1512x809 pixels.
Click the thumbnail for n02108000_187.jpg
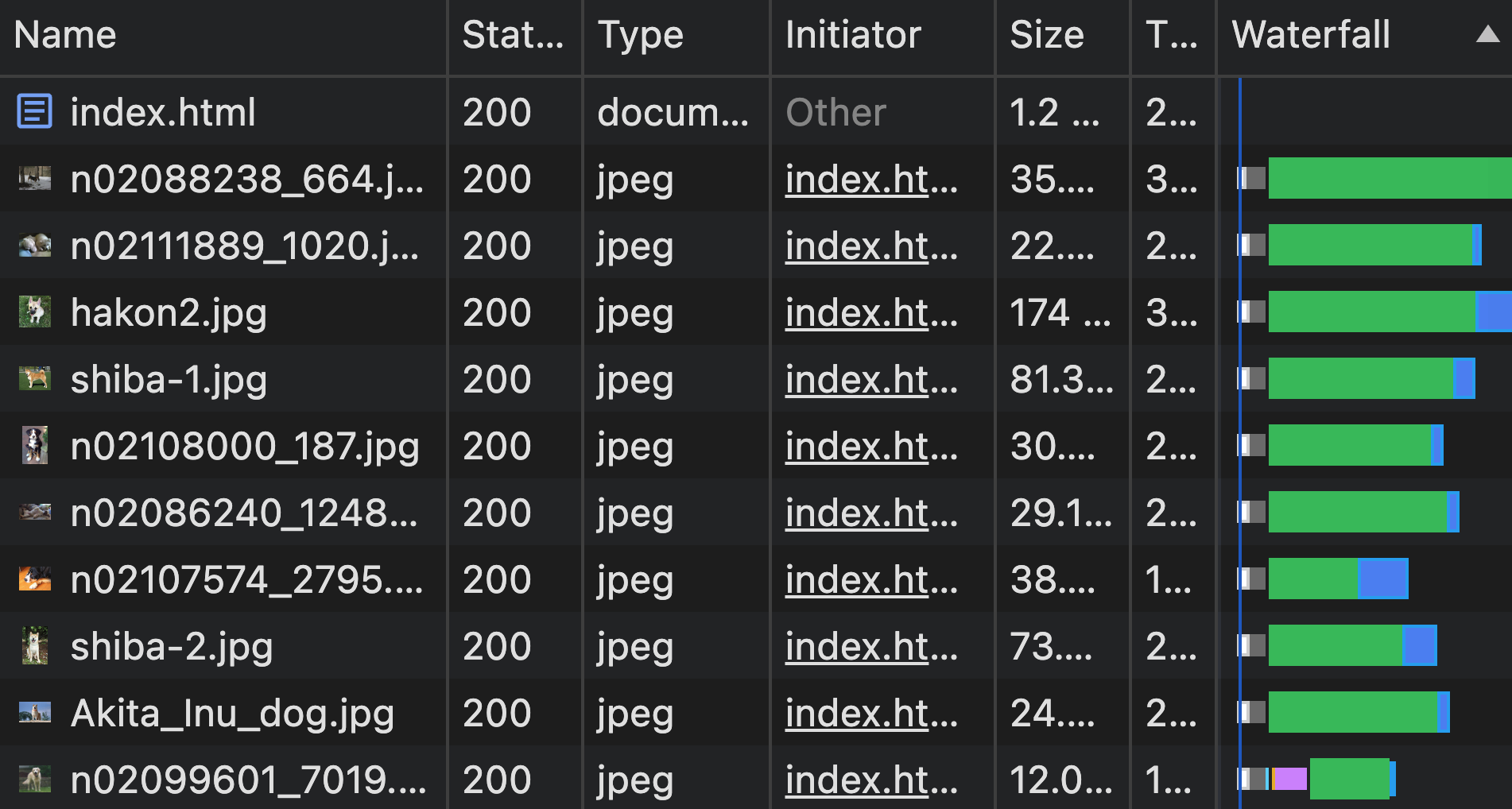click(33, 446)
